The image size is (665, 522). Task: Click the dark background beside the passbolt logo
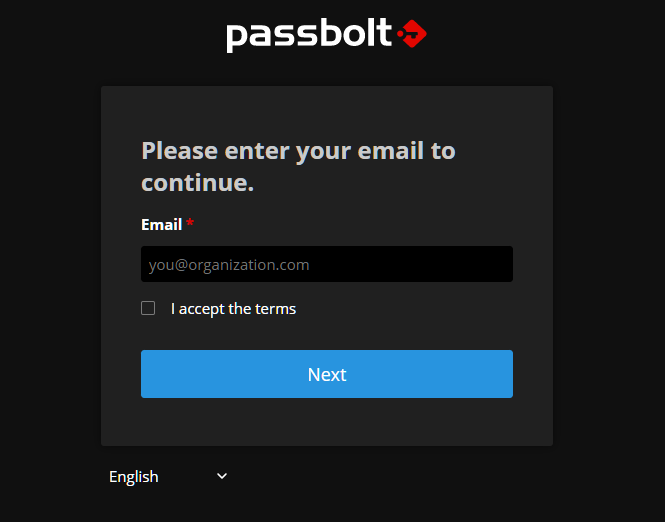click(x=530, y=34)
